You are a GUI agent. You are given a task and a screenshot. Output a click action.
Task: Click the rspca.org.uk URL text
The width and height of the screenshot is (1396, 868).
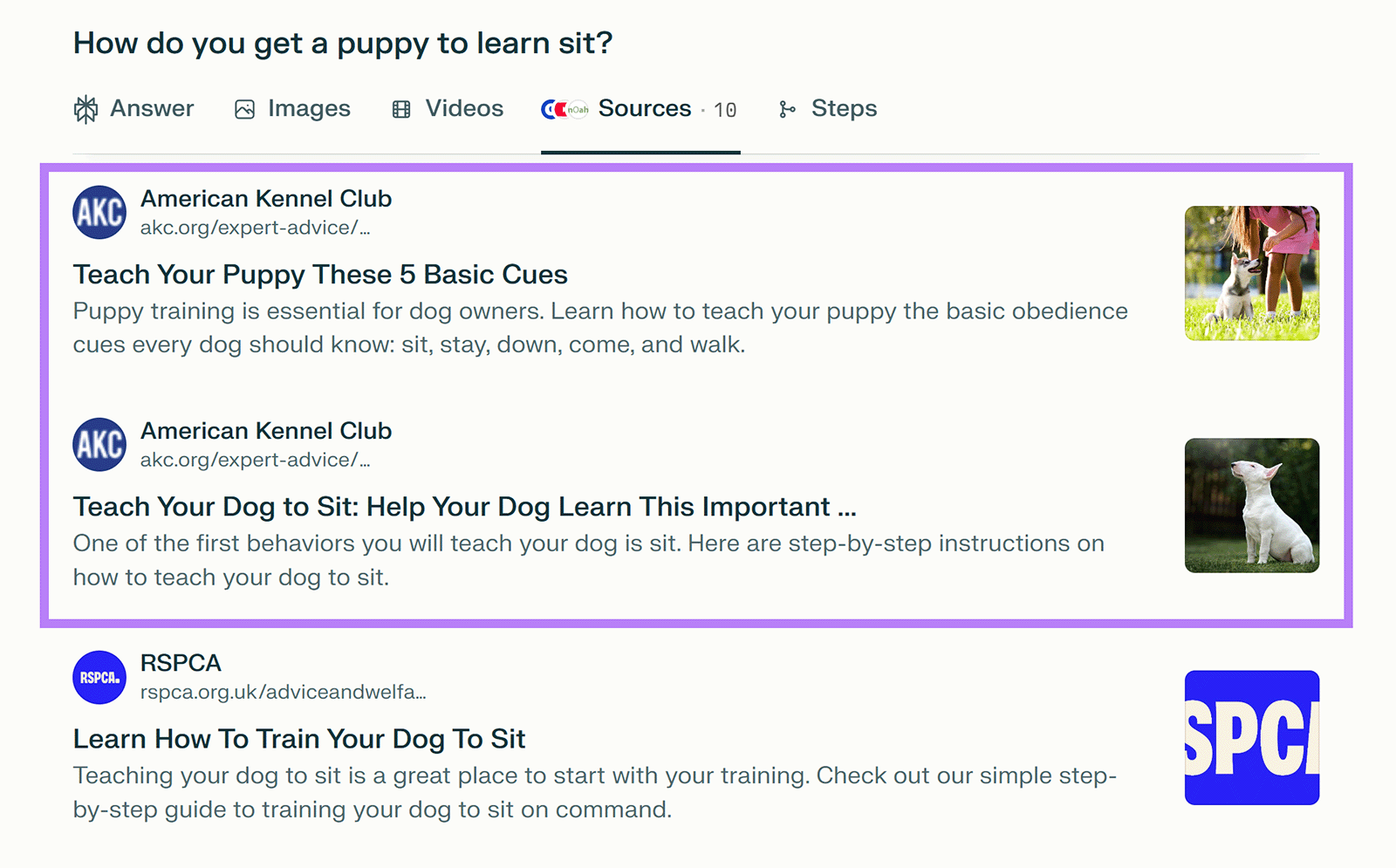click(x=283, y=692)
